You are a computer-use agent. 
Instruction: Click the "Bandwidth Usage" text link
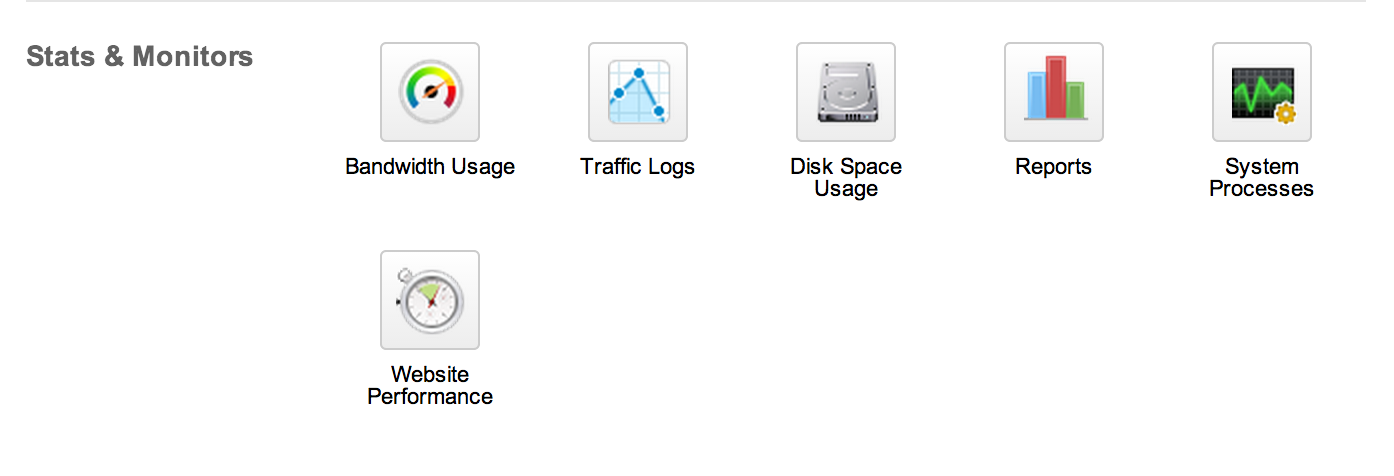coord(430,167)
